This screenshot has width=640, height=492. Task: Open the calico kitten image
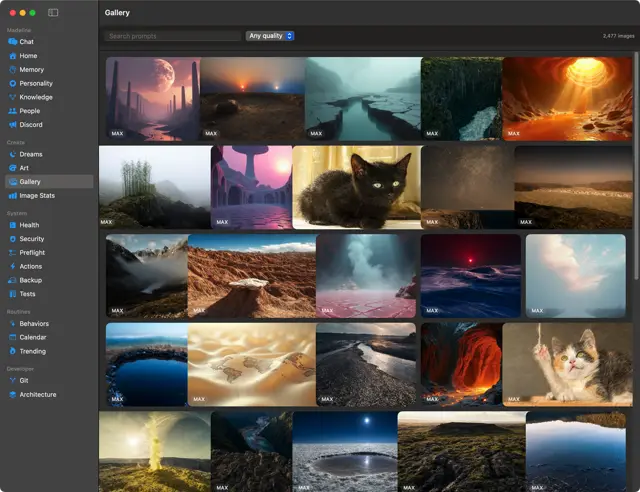(568, 365)
